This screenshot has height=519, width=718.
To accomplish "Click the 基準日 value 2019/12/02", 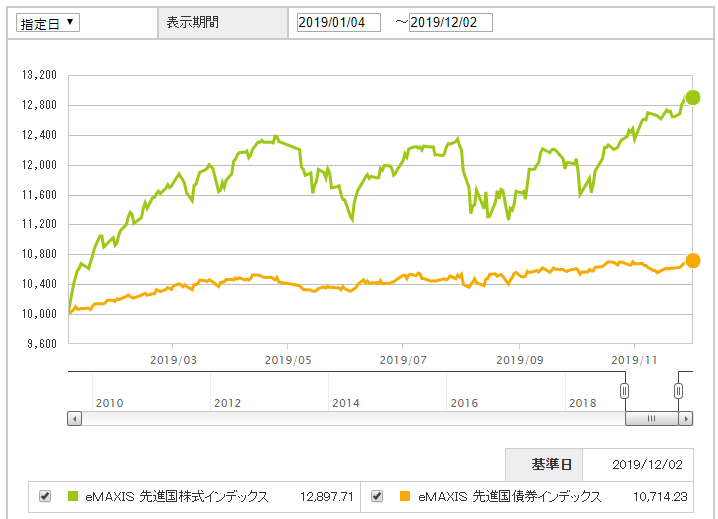I will pos(647,464).
